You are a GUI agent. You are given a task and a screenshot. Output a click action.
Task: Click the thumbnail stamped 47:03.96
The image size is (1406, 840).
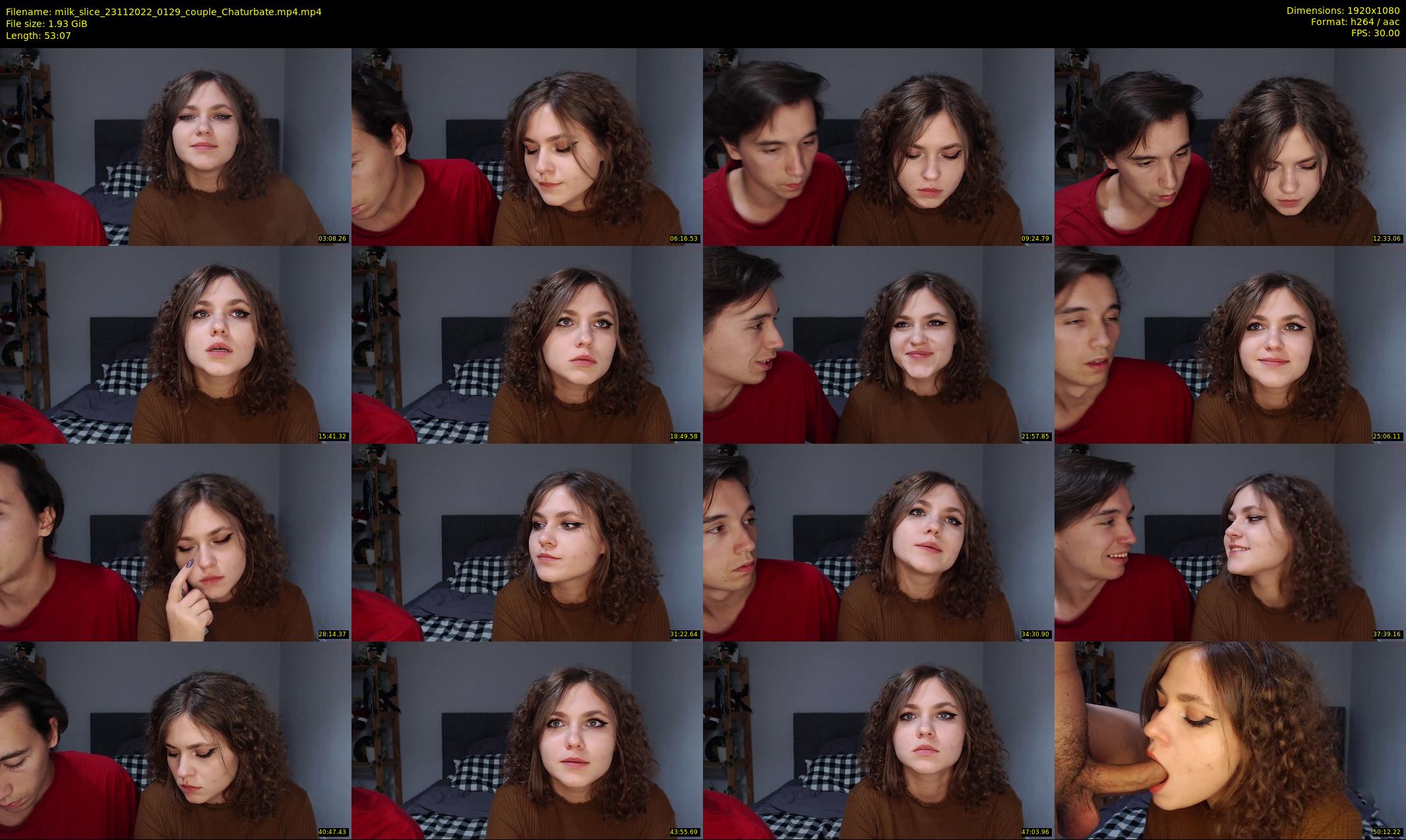click(x=878, y=740)
